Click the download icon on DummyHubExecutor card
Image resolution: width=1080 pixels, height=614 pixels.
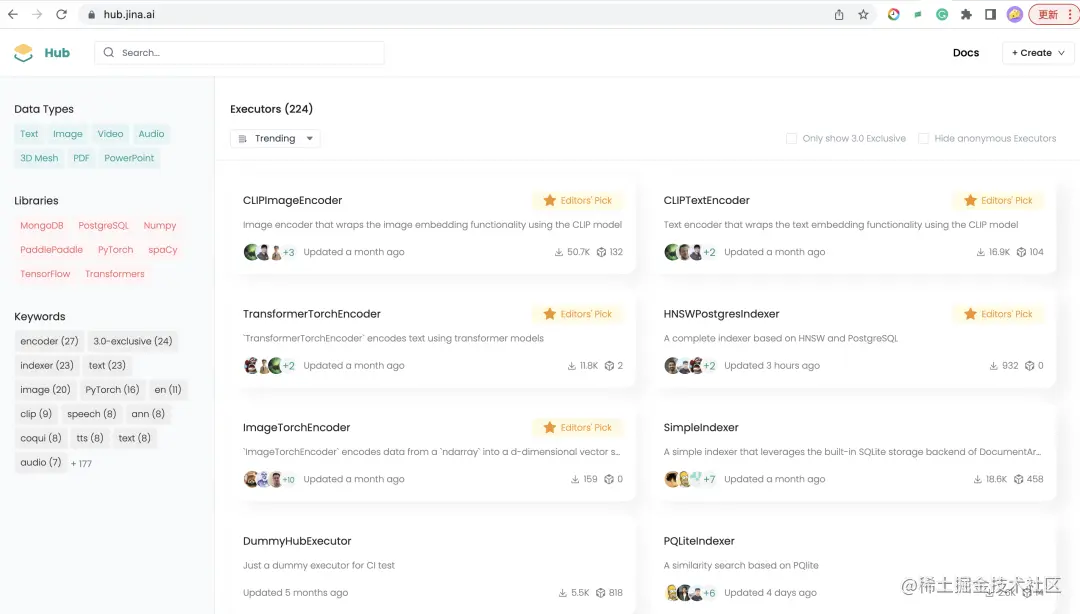tap(563, 593)
